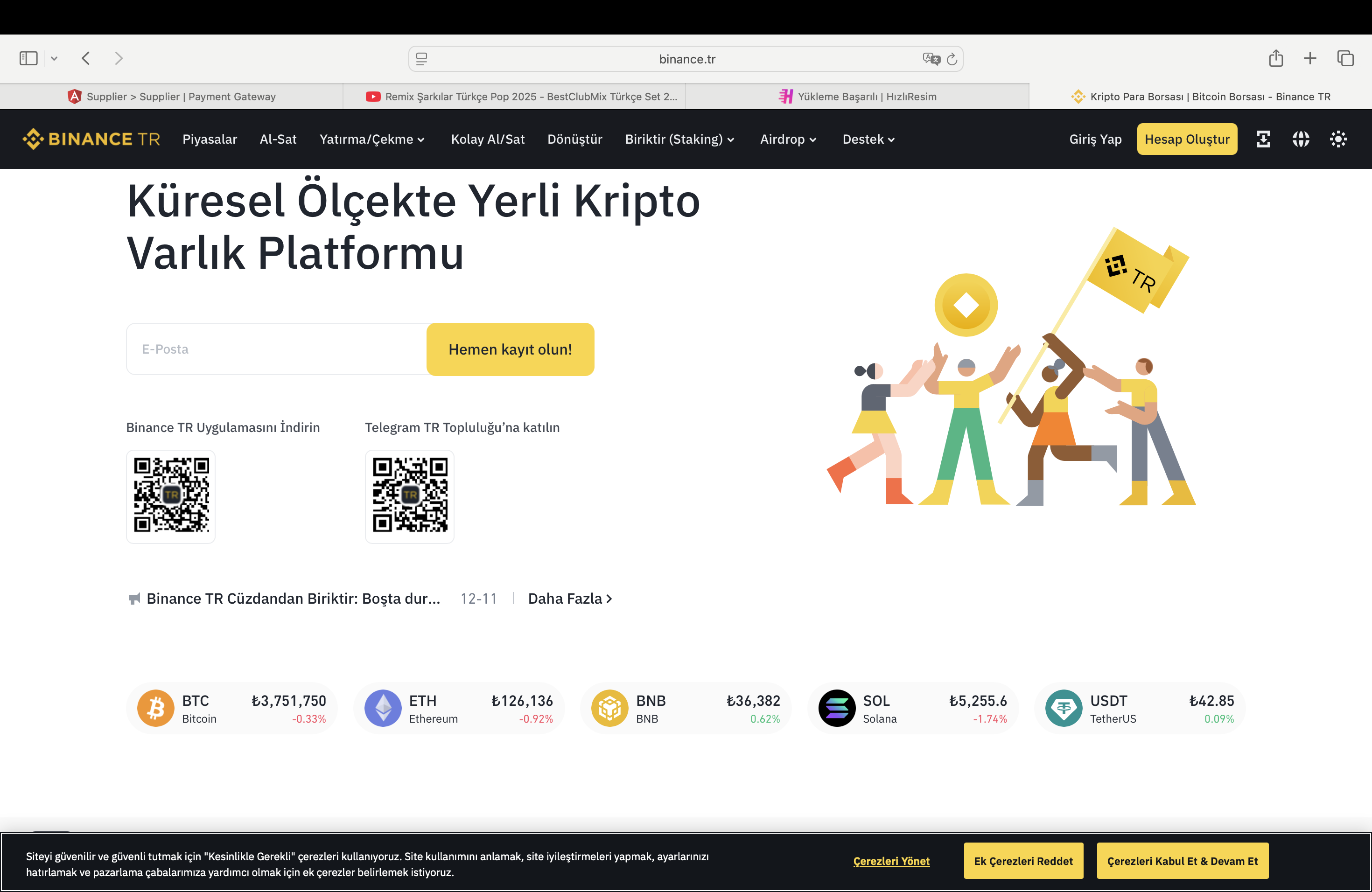Click the BNB price ₺36,382
Viewport: 1372px width, 892px height.
click(754, 701)
